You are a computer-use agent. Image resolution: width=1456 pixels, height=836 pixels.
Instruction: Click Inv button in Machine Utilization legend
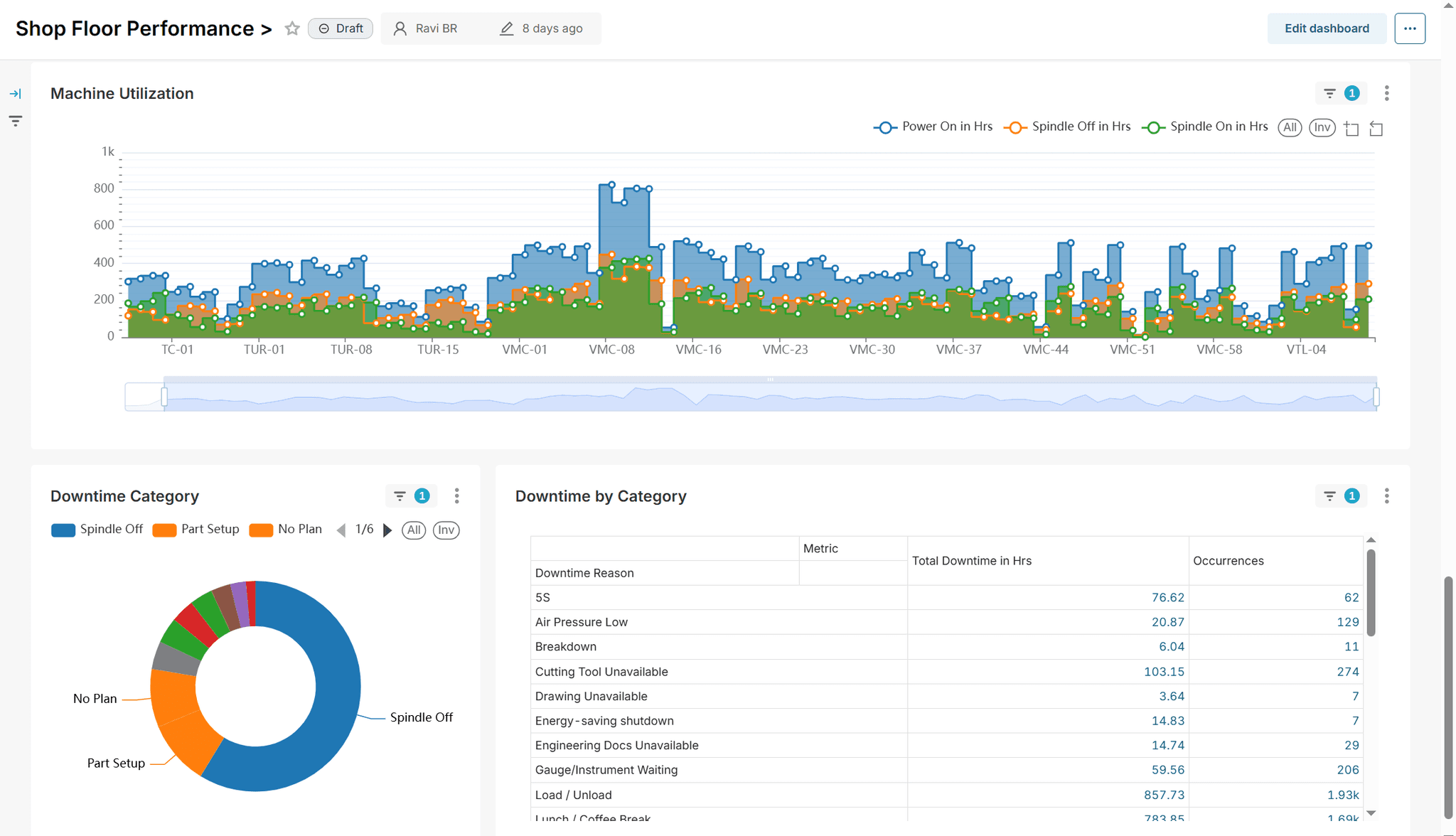[1322, 127]
